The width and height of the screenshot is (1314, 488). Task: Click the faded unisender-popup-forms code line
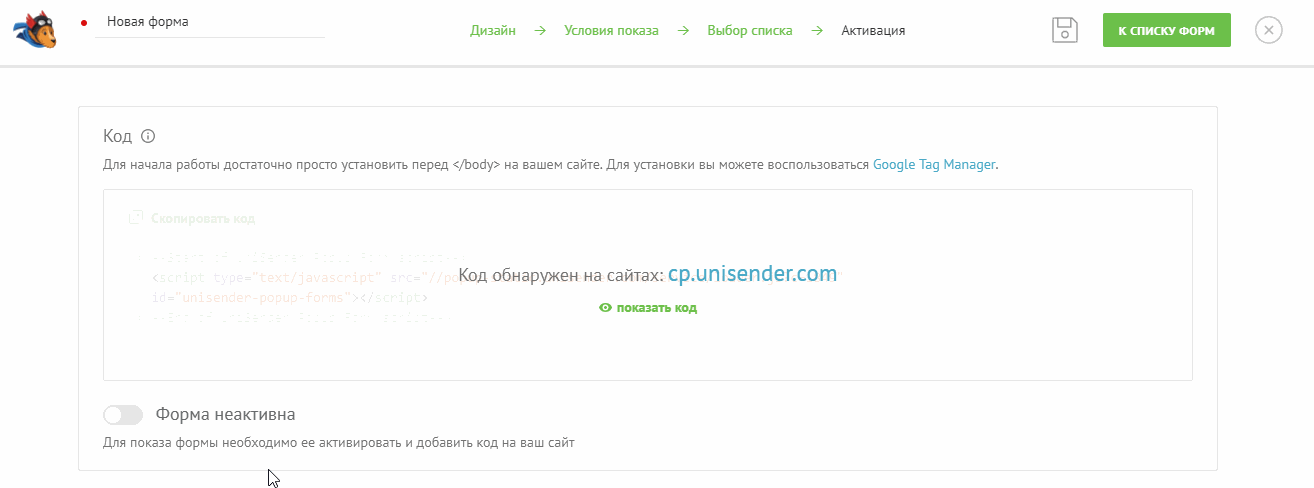coord(290,297)
